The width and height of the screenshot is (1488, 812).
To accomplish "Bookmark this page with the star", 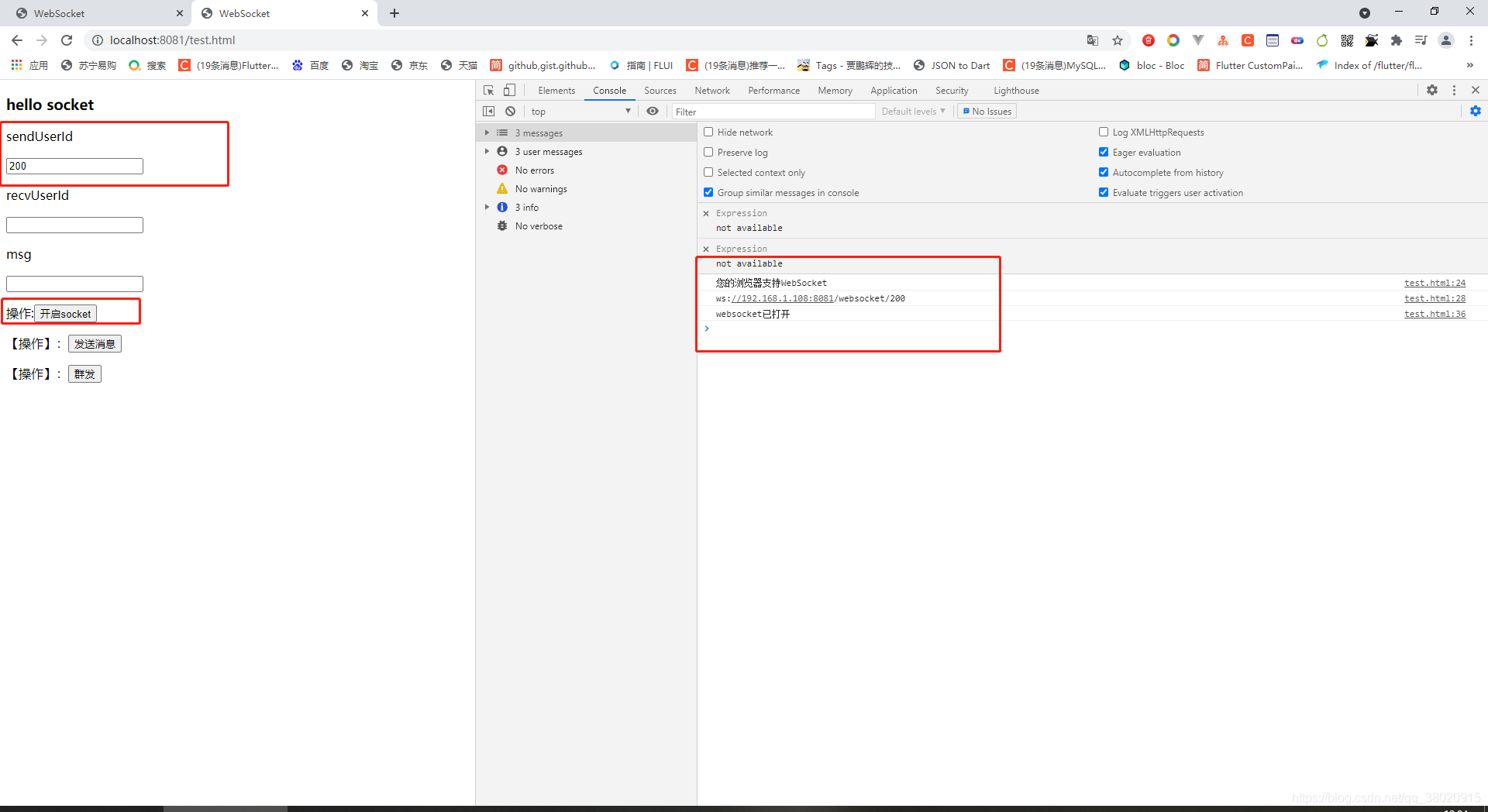I will (x=1118, y=40).
